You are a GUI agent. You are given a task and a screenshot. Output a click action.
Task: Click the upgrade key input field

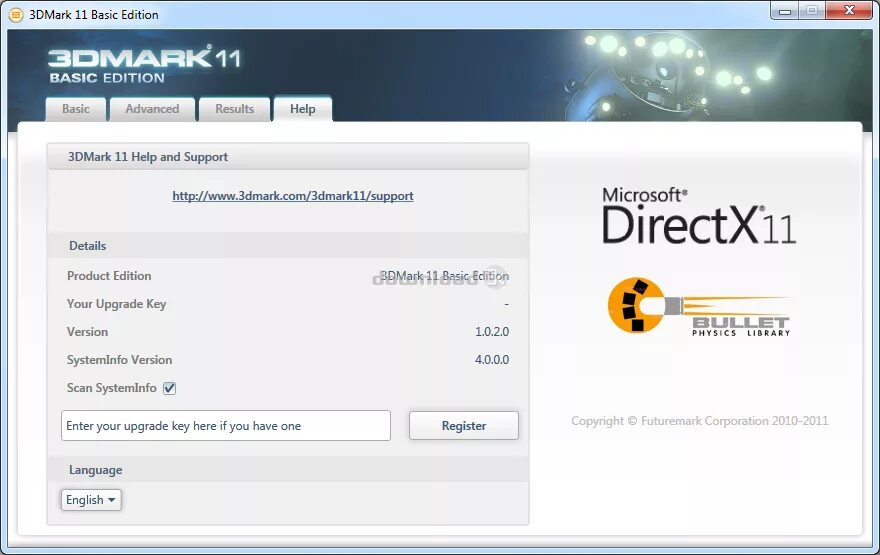[x=226, y=425]
